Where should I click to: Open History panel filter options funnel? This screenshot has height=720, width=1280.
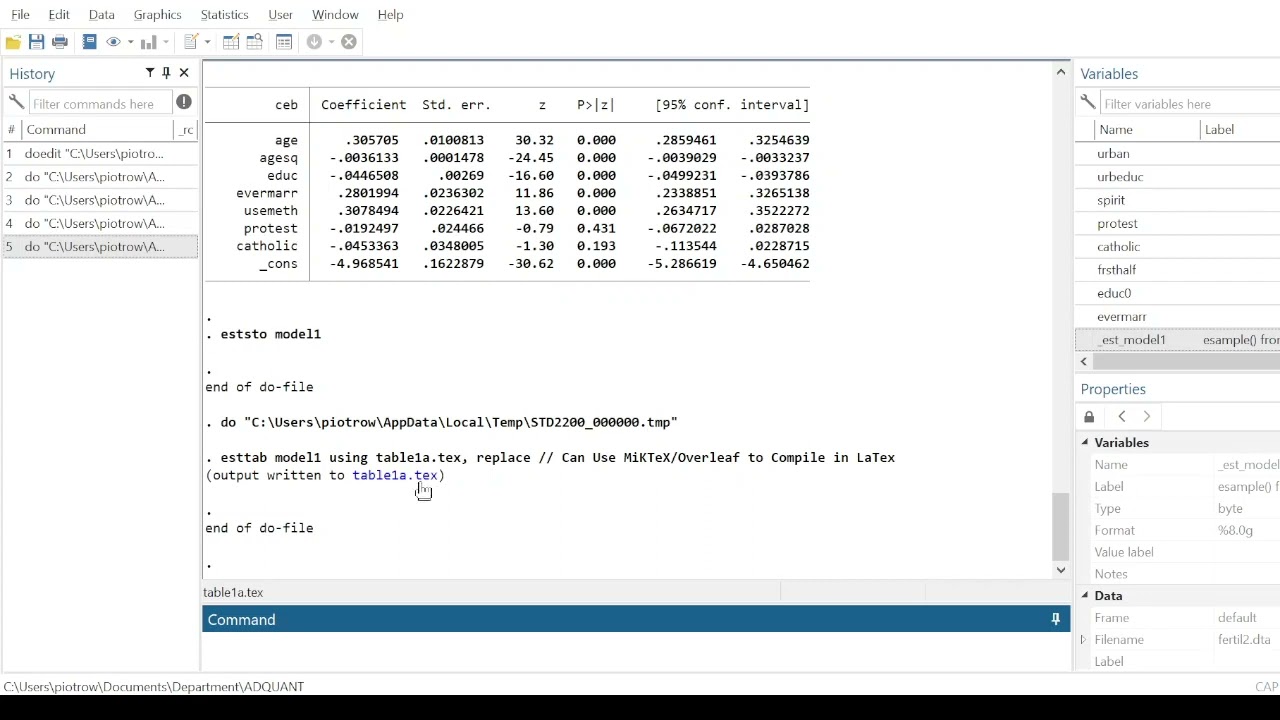[150, 73]
